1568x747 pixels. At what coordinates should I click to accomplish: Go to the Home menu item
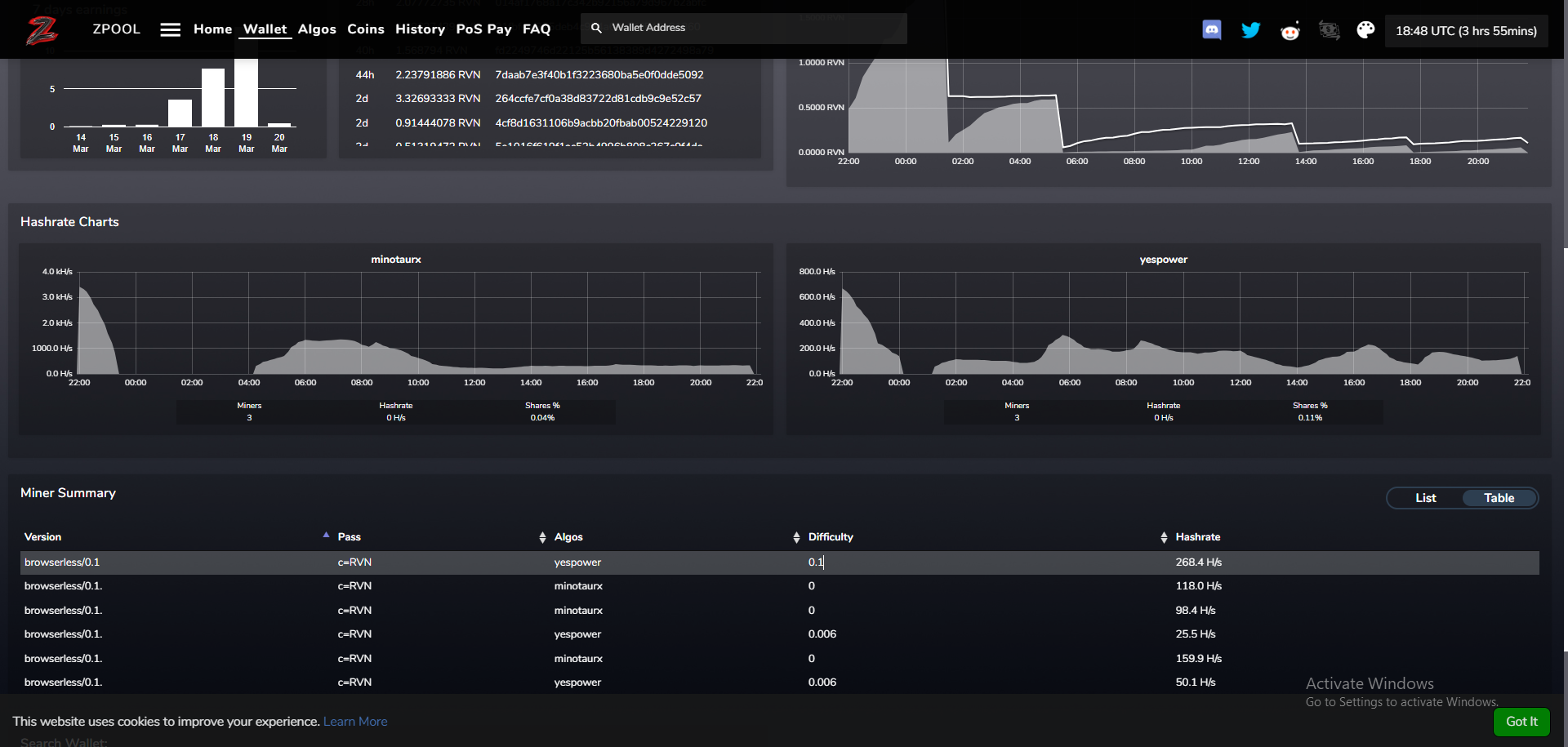point(212,29)
